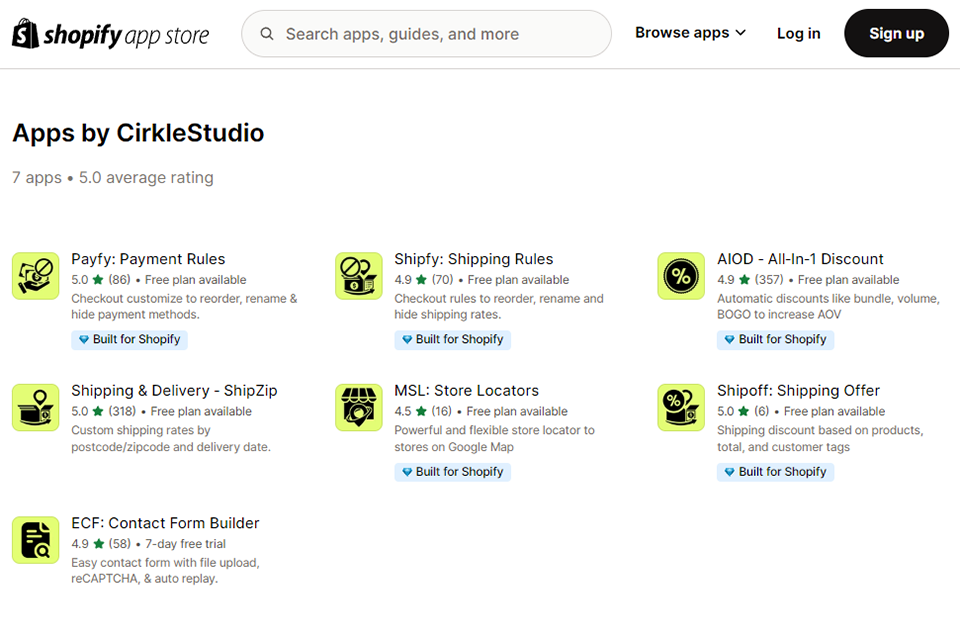
Task: Open ShipZip Shipping & Delivery app icon
Action: click(36, 407)
